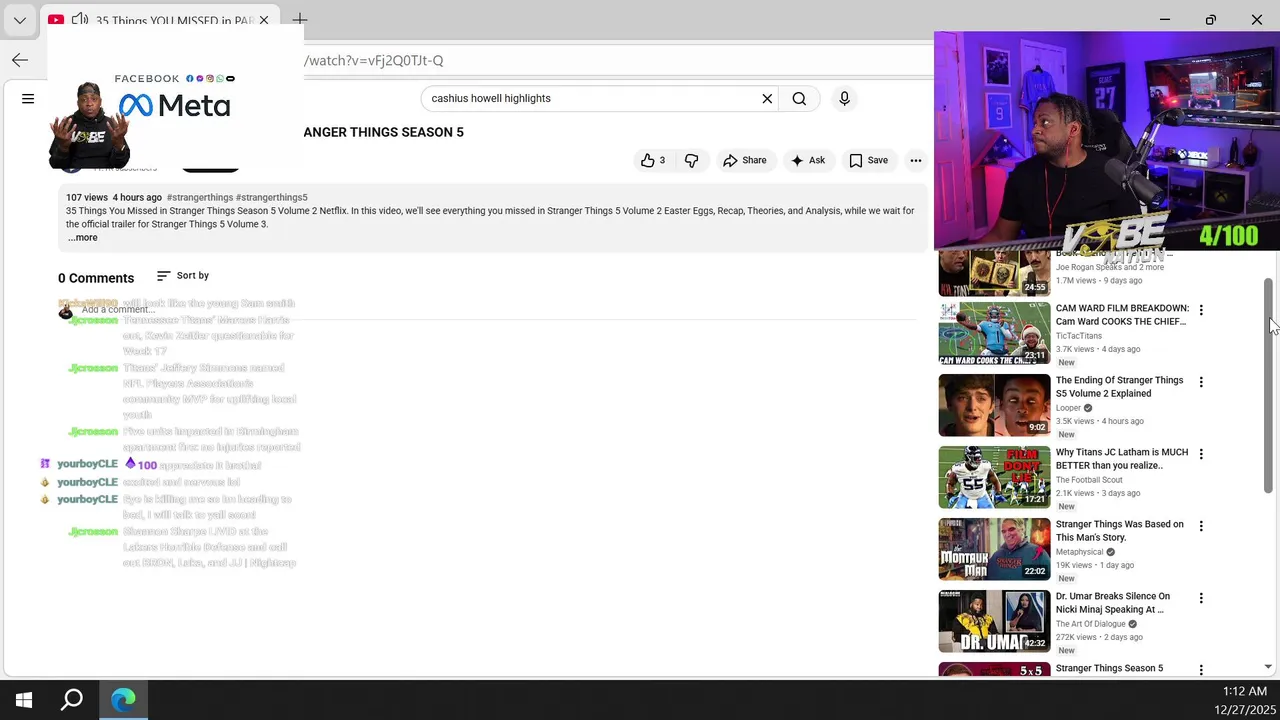1280x720 pixels.
Task: Close the 35 Things YOU MISSED tab
Action: 264,20
